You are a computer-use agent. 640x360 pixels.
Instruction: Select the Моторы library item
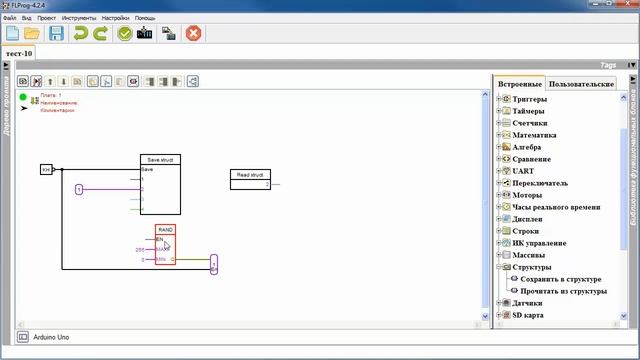click(527, 195)
